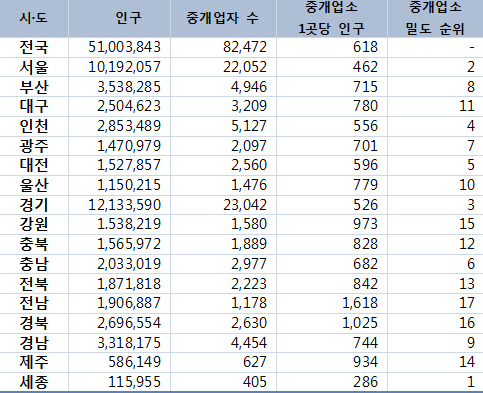Click the 인천 row label
Screen dimensions: 483x393
click(34, 126)
